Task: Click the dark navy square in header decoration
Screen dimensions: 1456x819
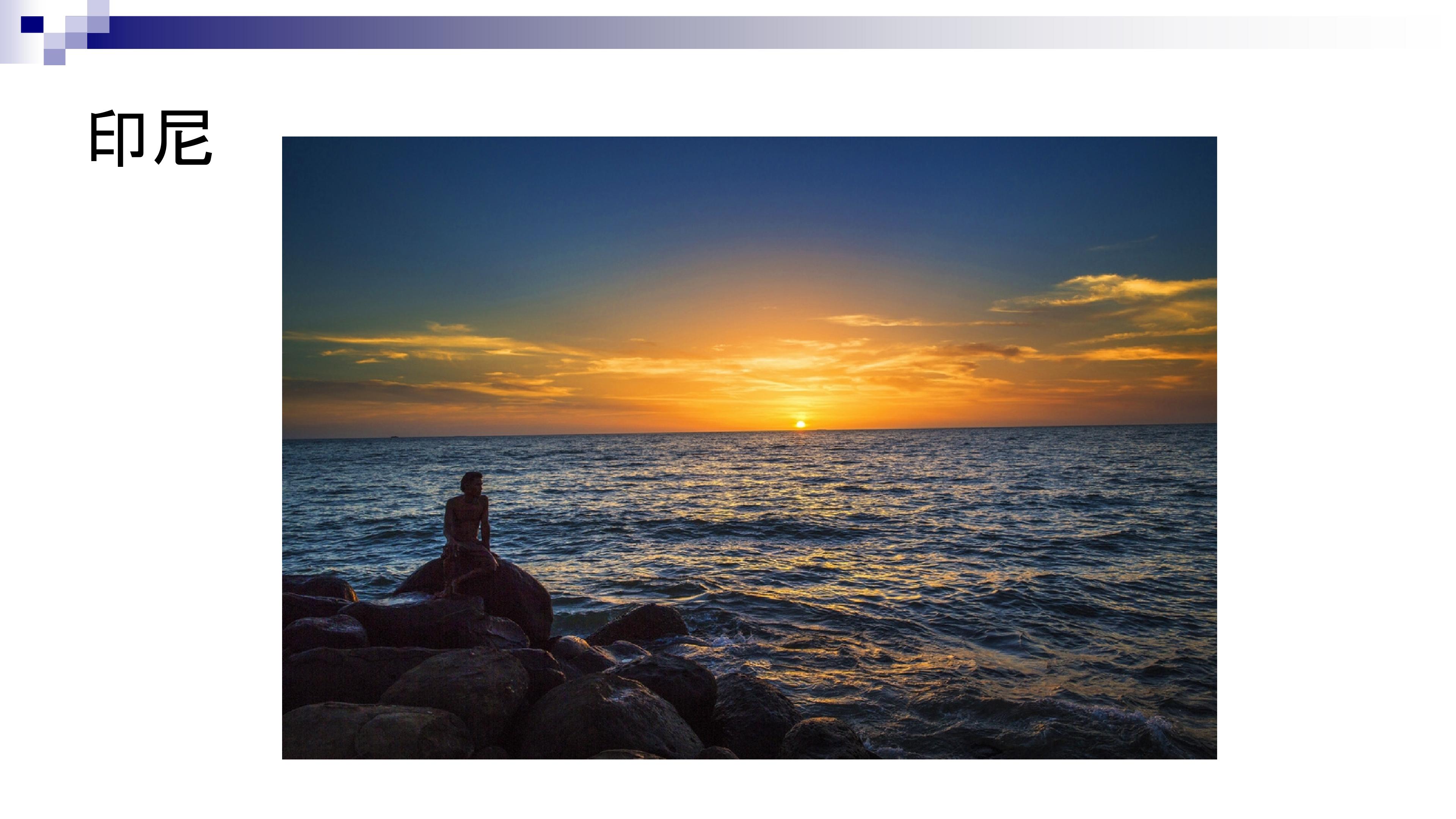Action: click(x=32, y=24)
